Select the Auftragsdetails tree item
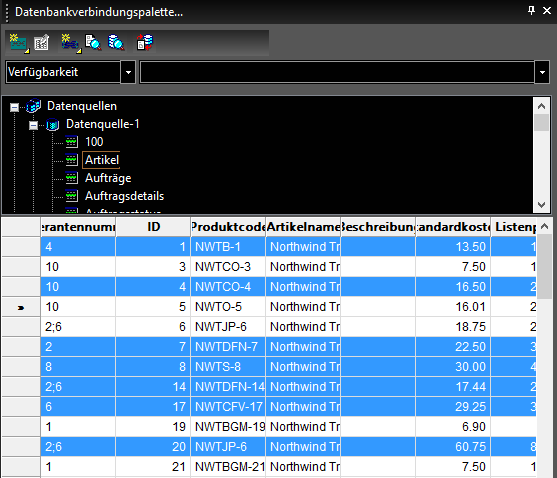This screenshot has height=478, width=557. click(x=124, y=196)
